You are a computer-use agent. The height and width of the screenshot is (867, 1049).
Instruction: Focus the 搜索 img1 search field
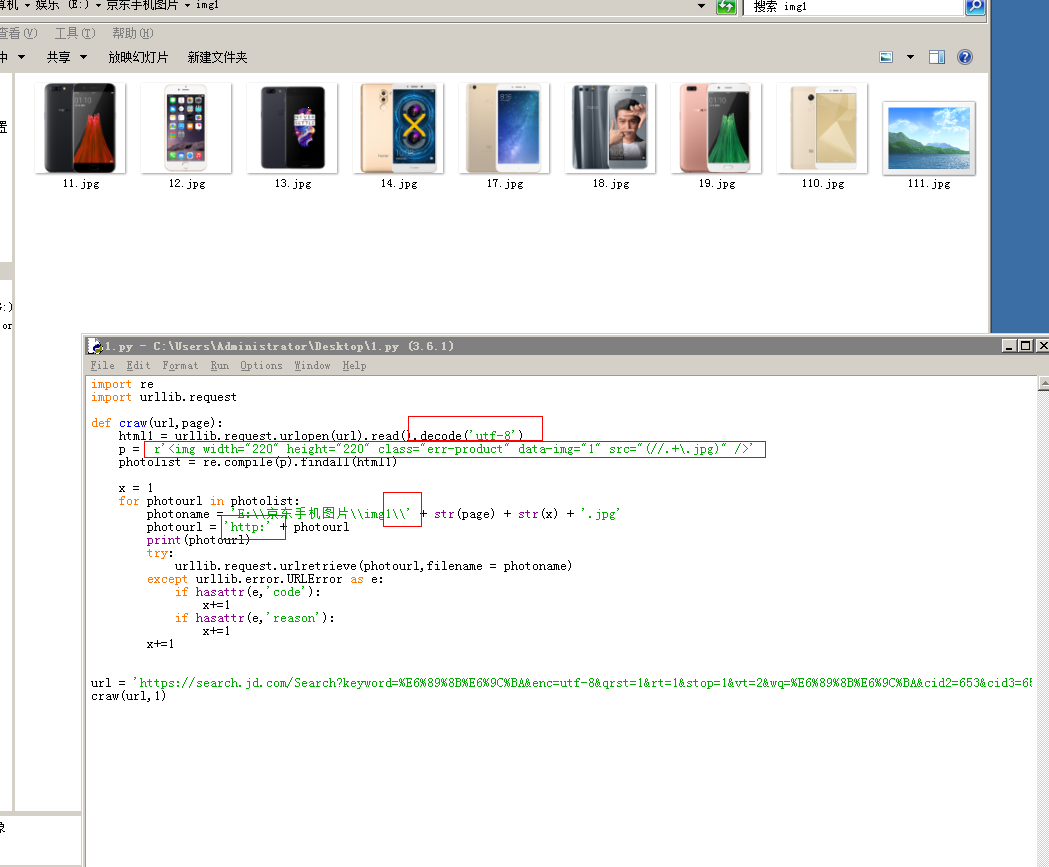pyautogui.click(x=853, y=7)
